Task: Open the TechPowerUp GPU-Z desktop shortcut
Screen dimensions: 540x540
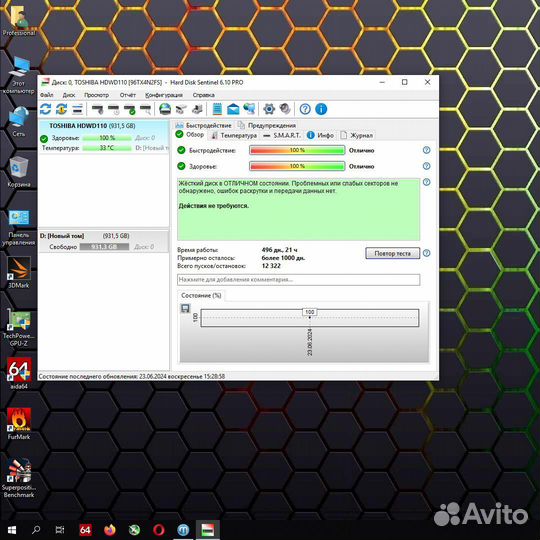Action: click(x=19, y=327)
